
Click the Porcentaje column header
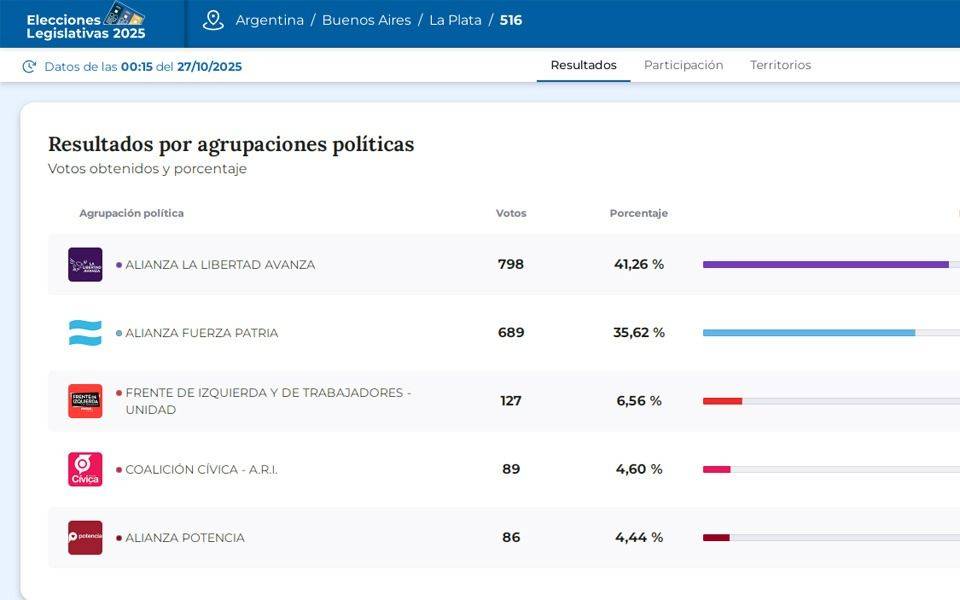click(638, 213)
